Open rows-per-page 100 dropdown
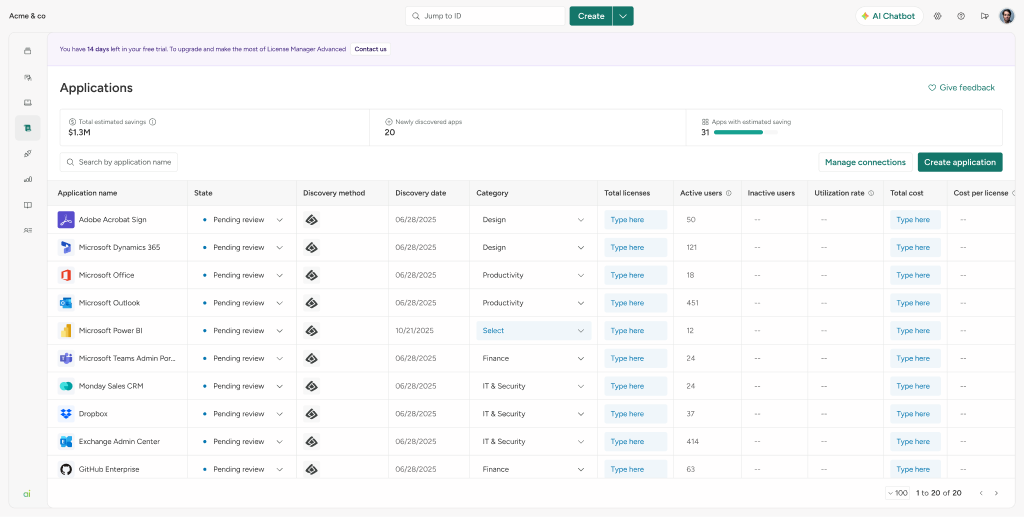This screenshot has height=517, width=1024. click(x=897, y=493)
